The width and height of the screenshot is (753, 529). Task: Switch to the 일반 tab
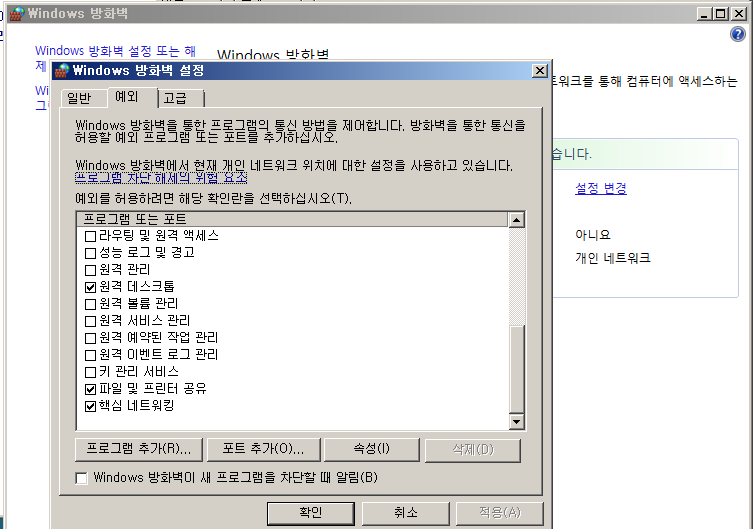click(x=84, y=98)
